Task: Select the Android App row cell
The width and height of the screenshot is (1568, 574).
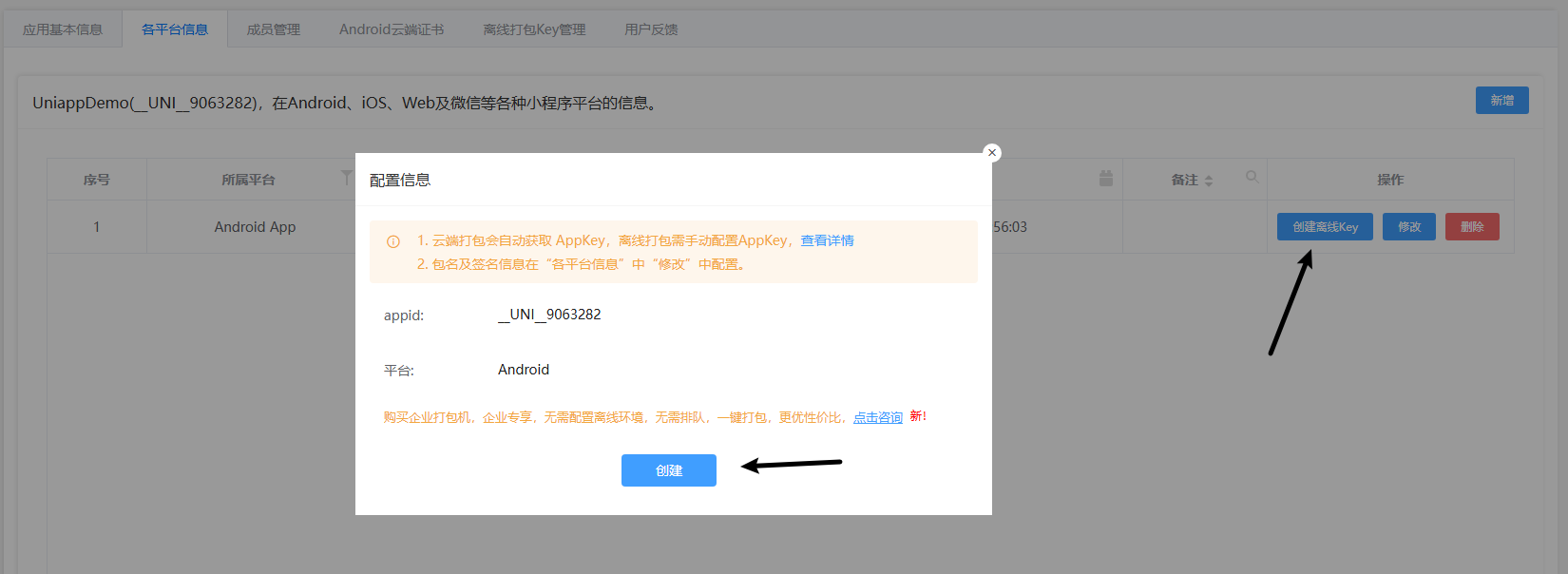Action: [255, 227]
